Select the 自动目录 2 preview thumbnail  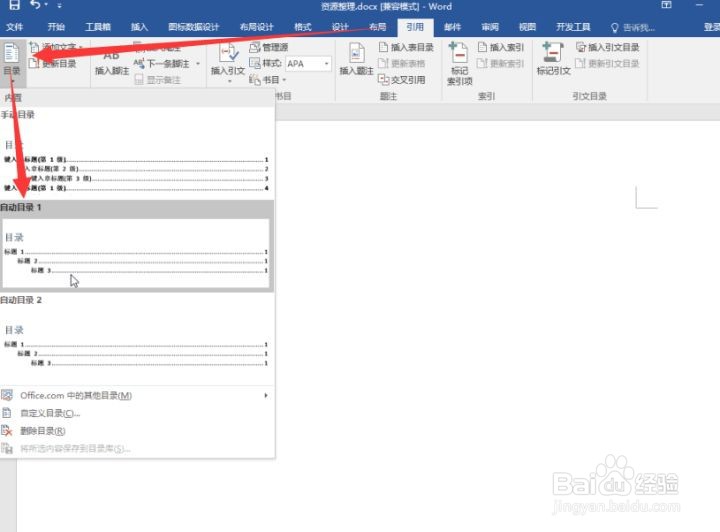pos(136,346)
